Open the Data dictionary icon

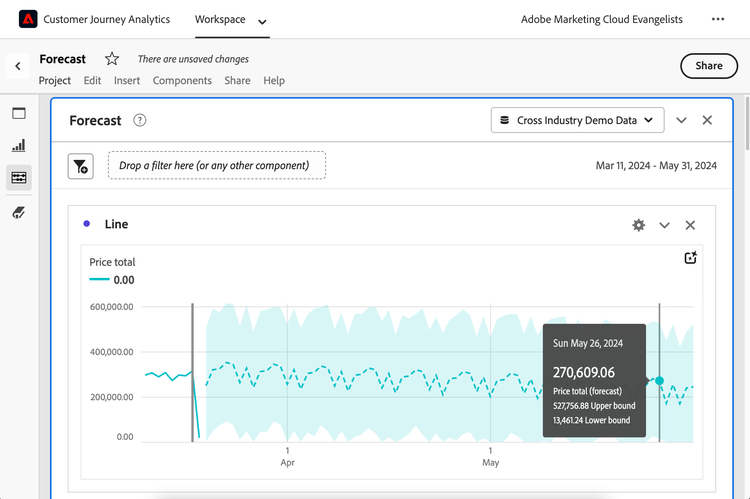point(19,212)
